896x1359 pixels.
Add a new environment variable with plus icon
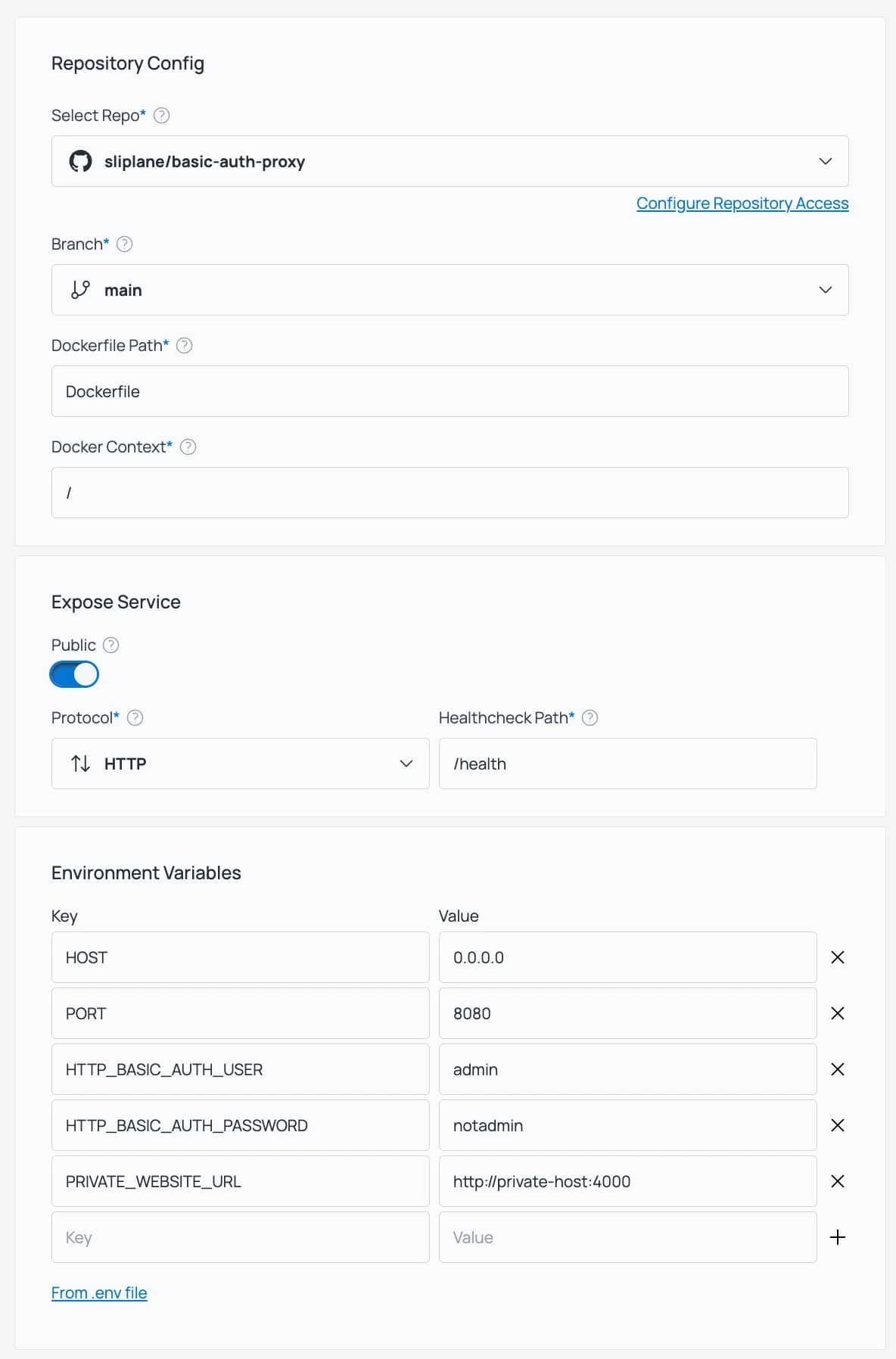(838, 1237)
